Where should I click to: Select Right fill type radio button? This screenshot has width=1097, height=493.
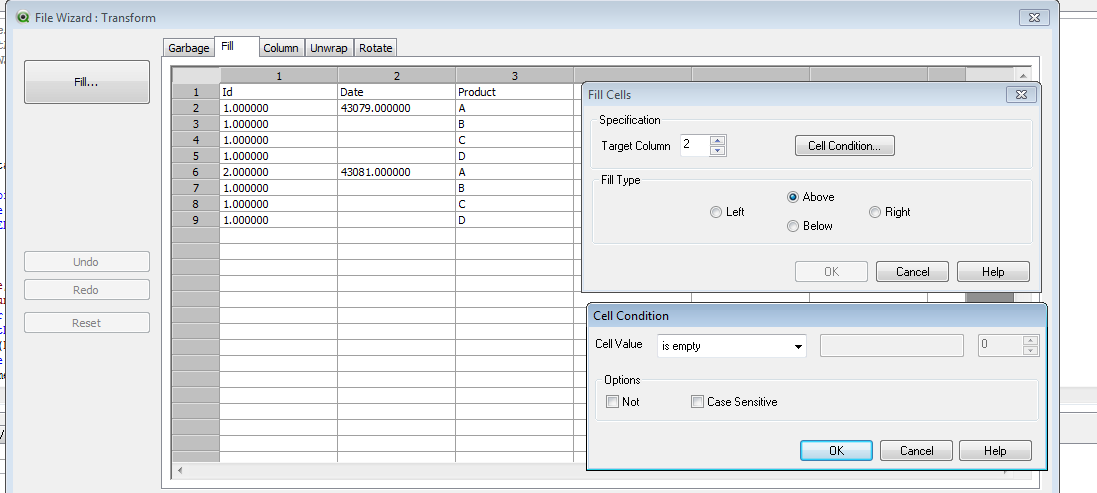pyautogui.click(x=875, y=212)
